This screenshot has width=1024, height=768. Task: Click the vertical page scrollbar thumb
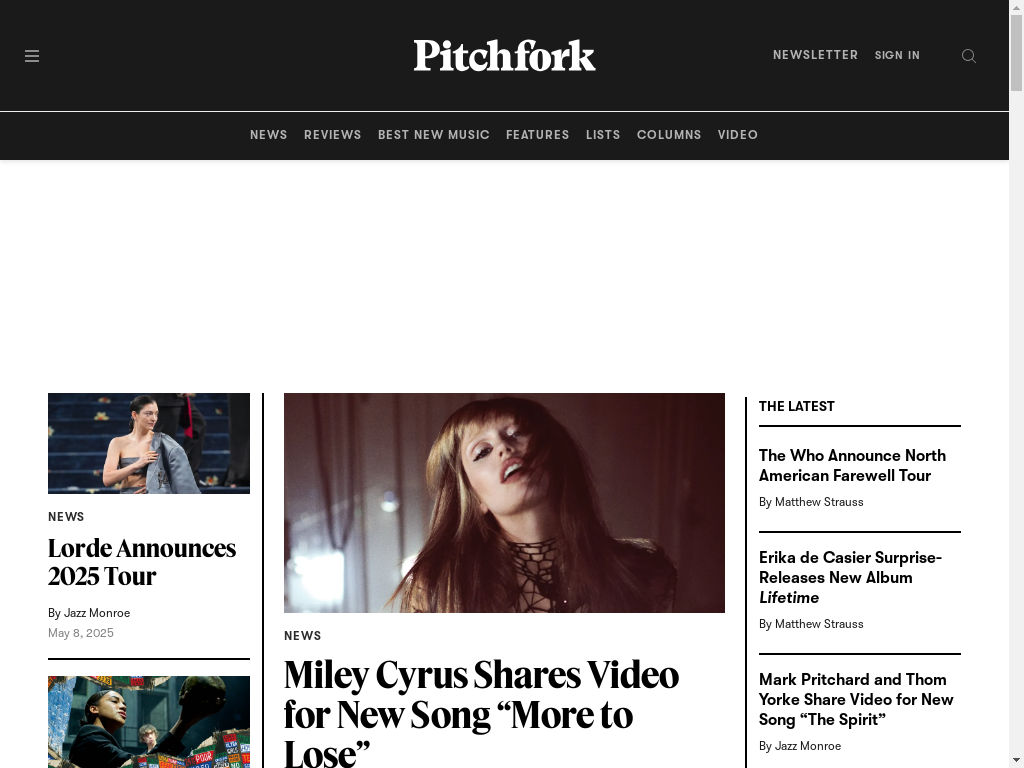[x=1016, y=52]
